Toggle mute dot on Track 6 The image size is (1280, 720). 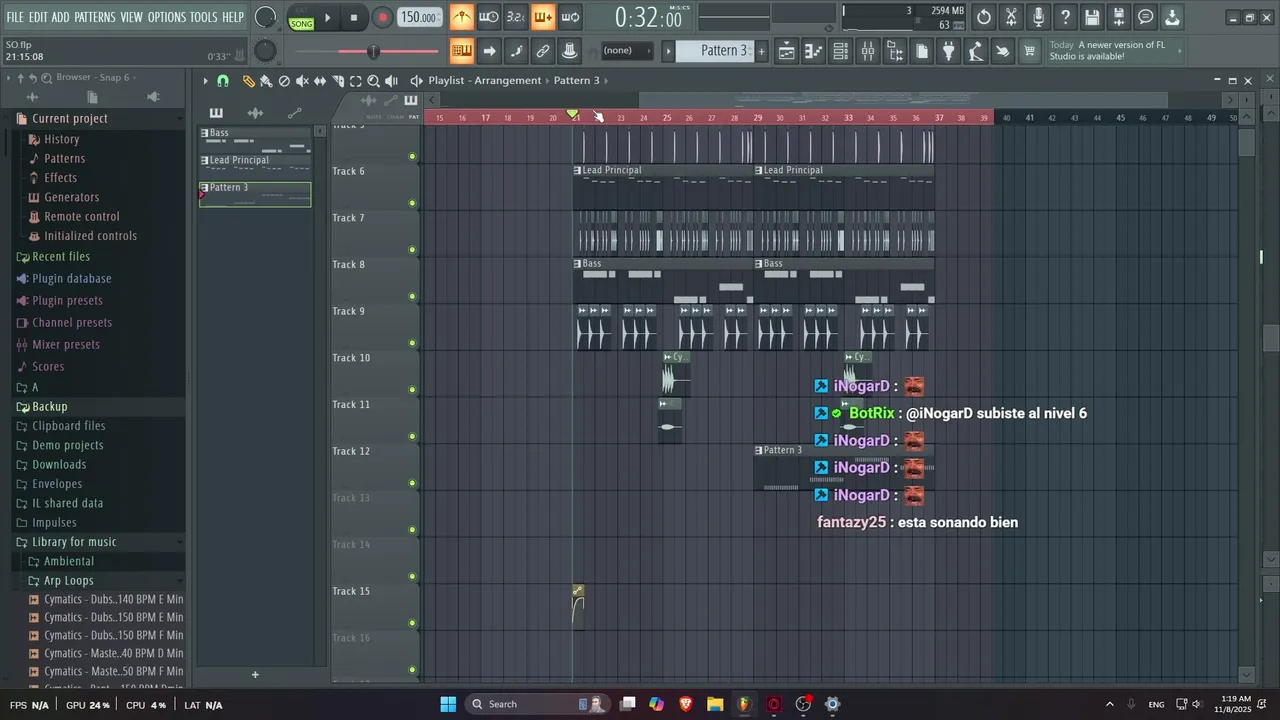[412, 203]
